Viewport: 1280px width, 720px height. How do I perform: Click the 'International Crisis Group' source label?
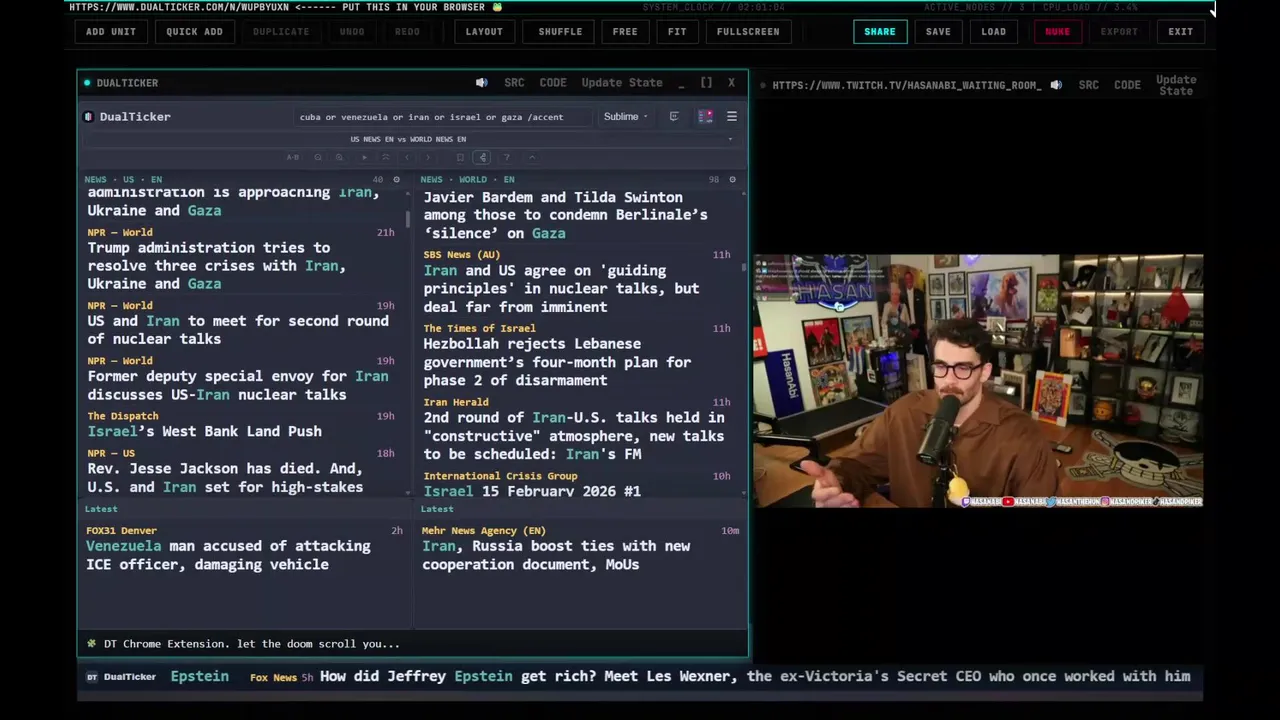[500, 476]
